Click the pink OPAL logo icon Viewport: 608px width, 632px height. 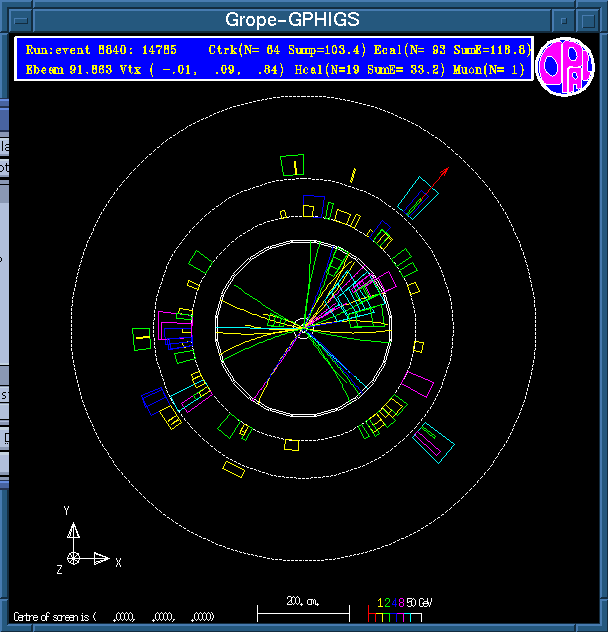tap(565, 67)
